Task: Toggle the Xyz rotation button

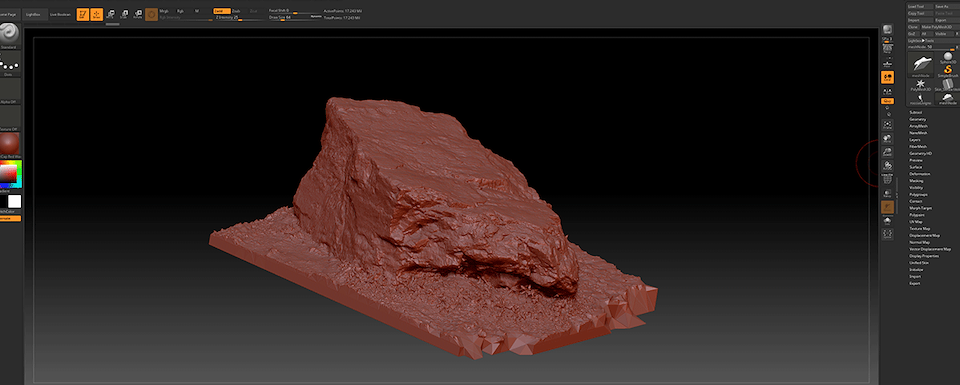Action: coord(887,100)
